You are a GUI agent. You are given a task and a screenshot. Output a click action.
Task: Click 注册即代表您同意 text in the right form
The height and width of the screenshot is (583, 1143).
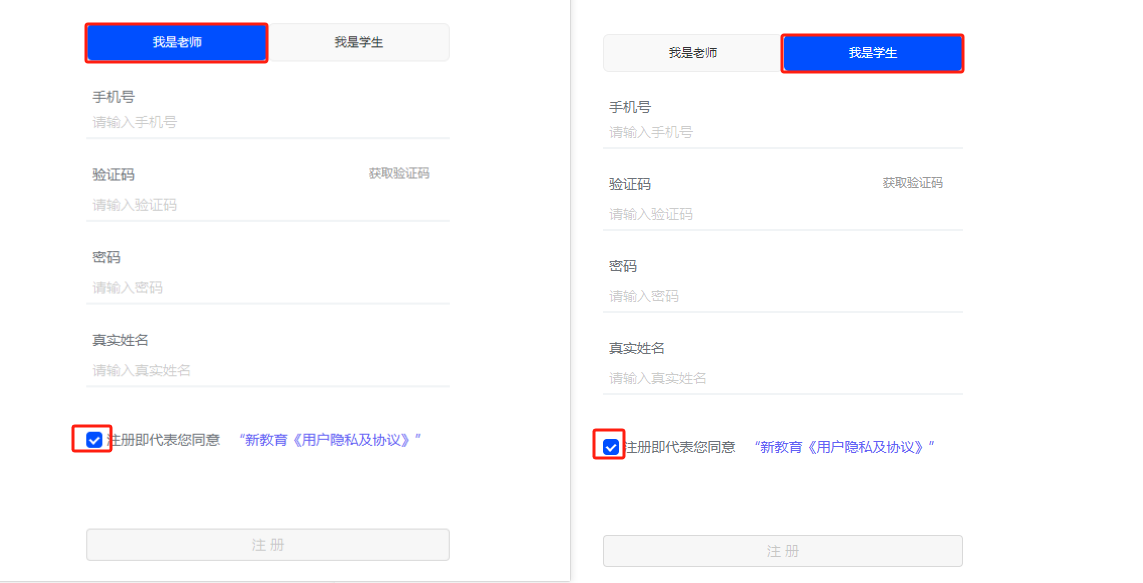[680, 447]
